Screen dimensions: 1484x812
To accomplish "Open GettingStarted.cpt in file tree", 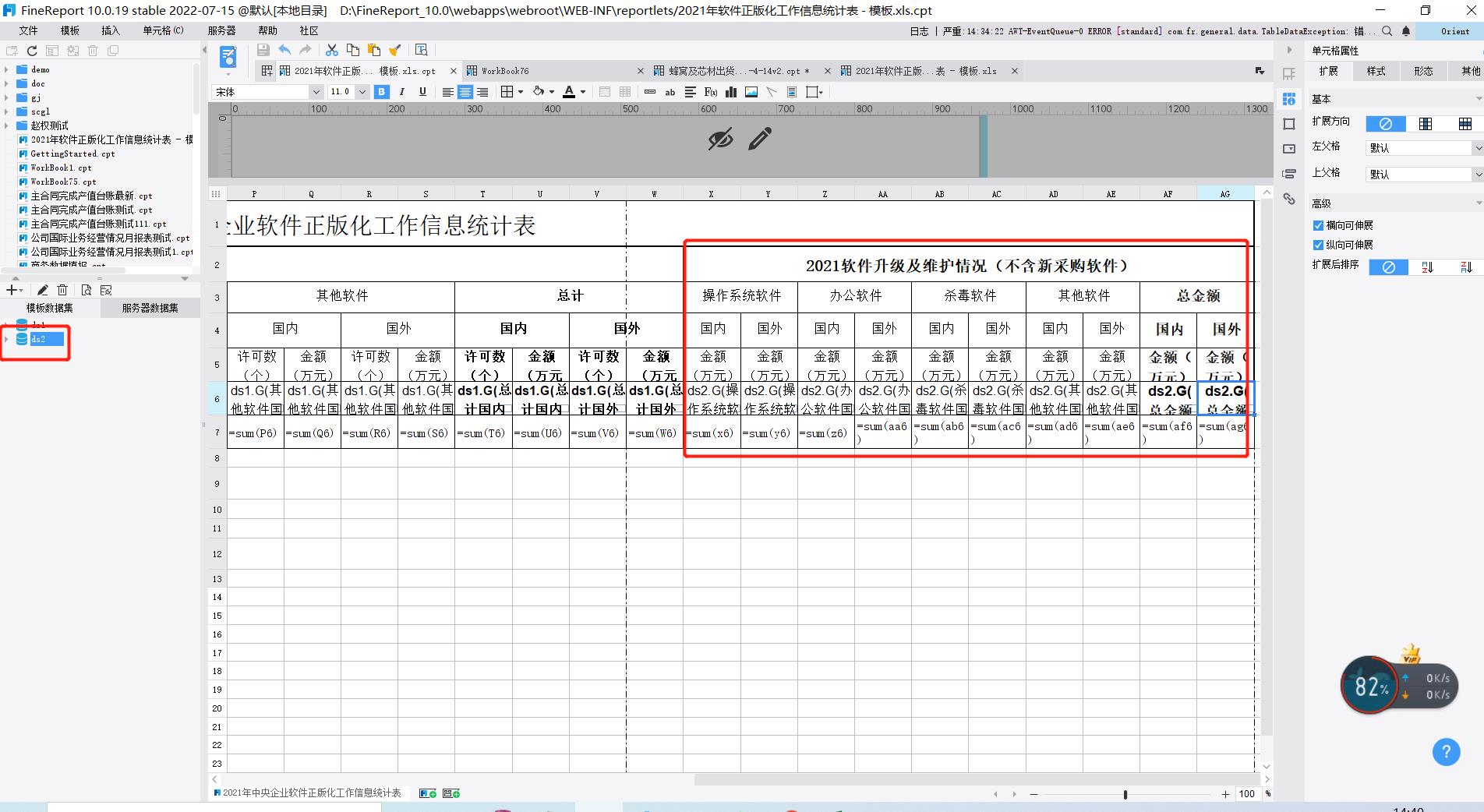I will pos(72,154).
